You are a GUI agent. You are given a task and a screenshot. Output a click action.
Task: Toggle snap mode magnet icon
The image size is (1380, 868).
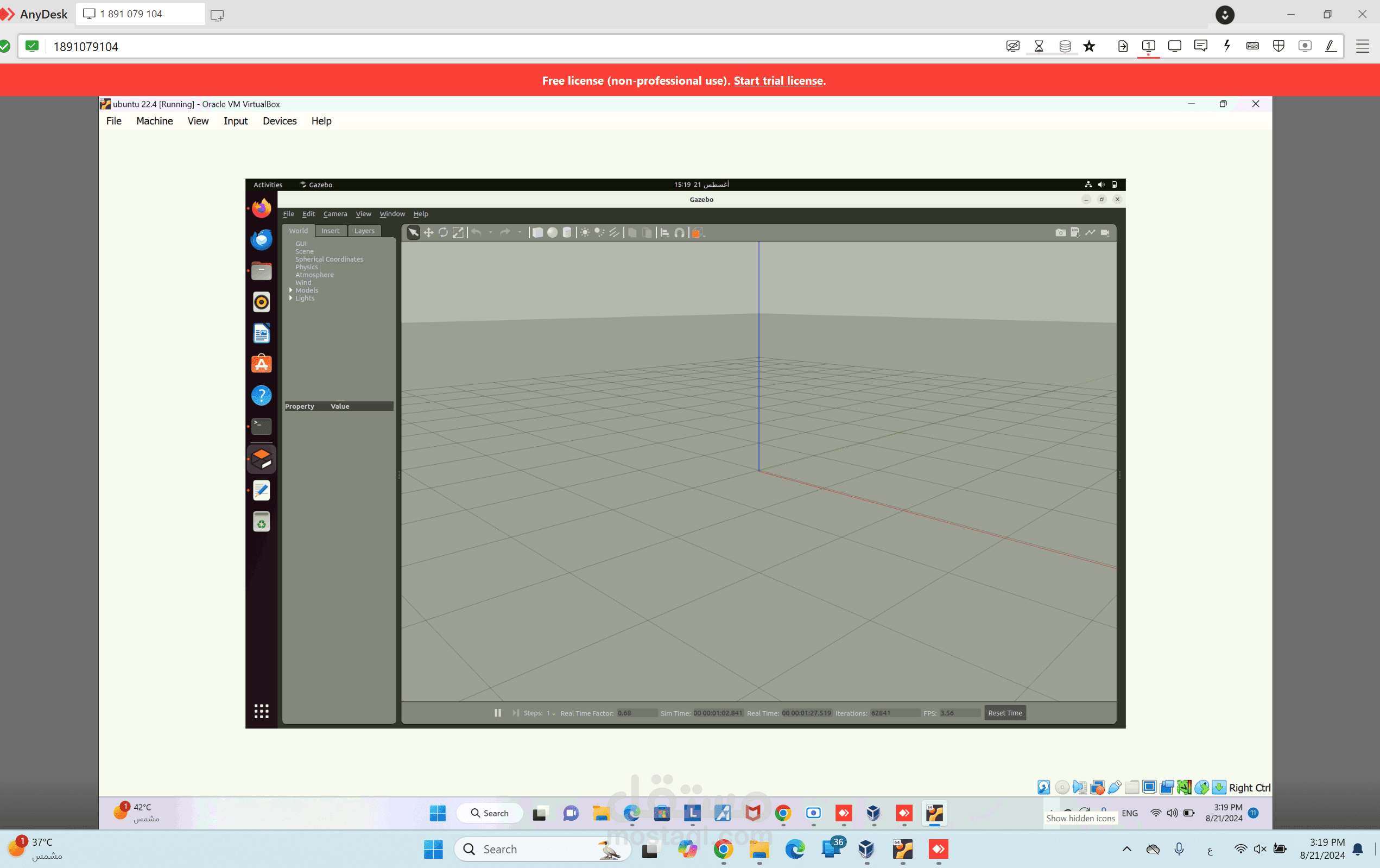[679, 233]
